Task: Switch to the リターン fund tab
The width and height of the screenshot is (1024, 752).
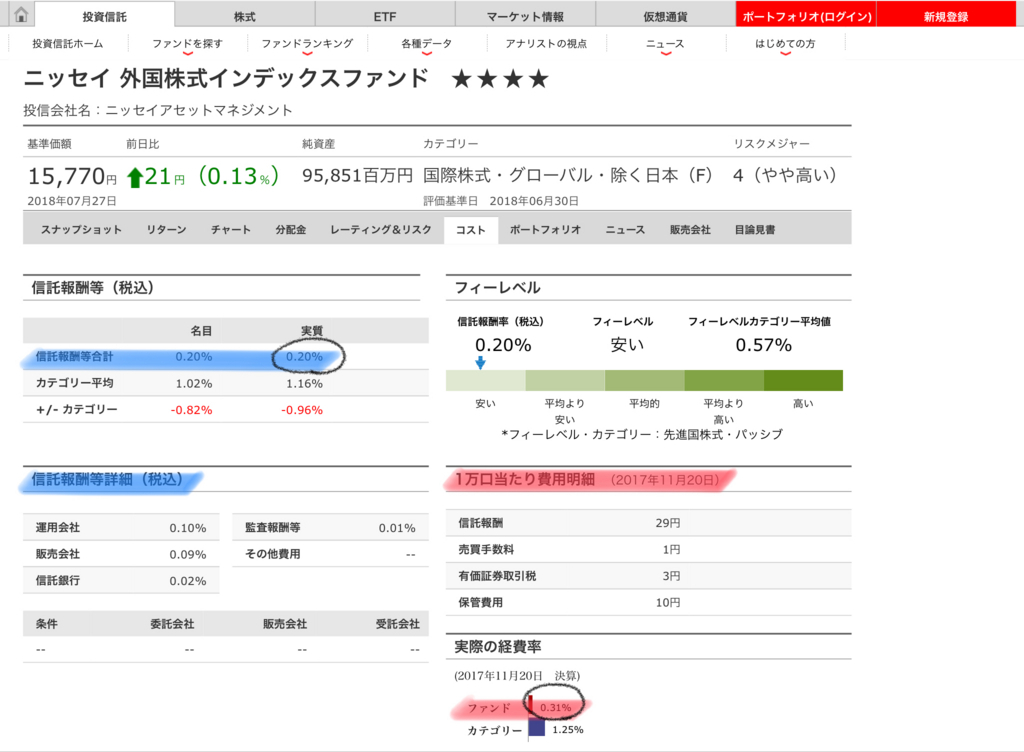Action: (x=167, y=230)
